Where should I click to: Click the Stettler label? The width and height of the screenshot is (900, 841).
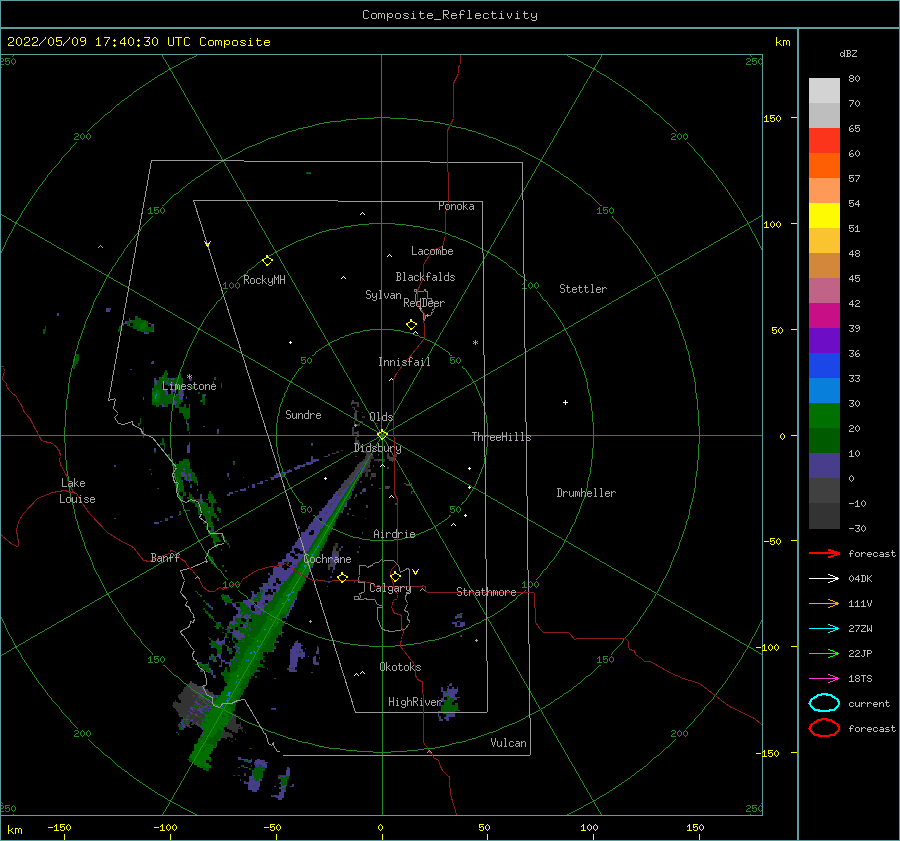click(583, 289)
